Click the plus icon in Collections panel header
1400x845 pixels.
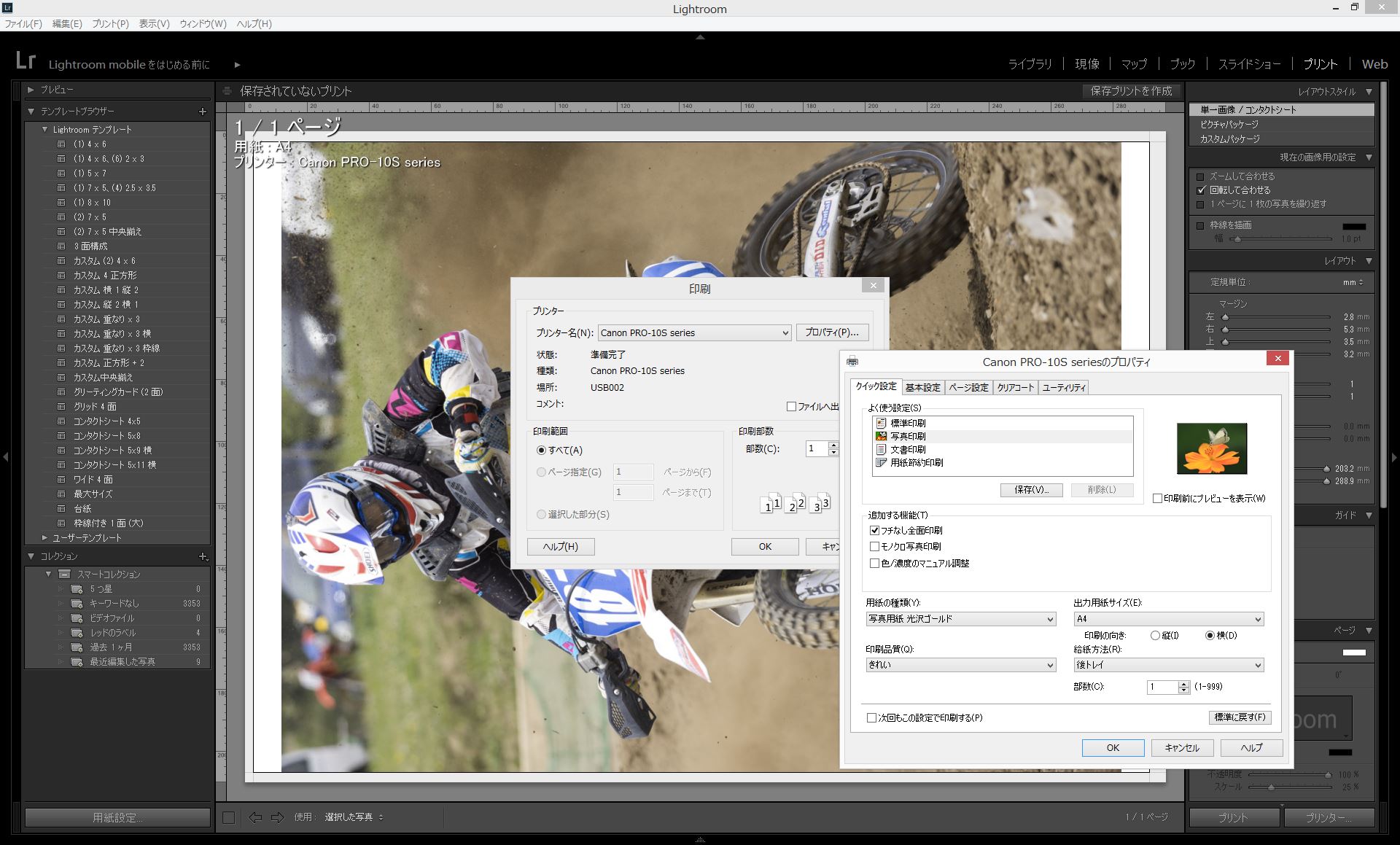click(x=203, y=556)
